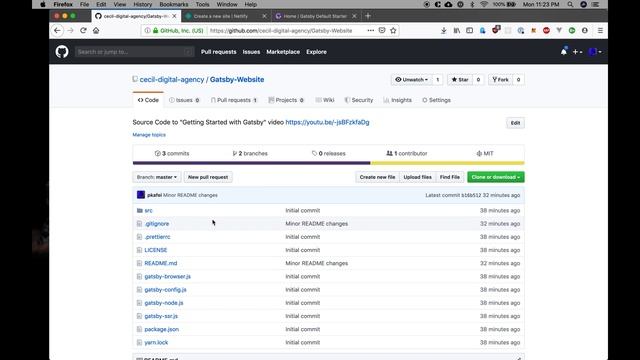Open README.md file
Screen dimensions: 640x360
tap(161, 263)
